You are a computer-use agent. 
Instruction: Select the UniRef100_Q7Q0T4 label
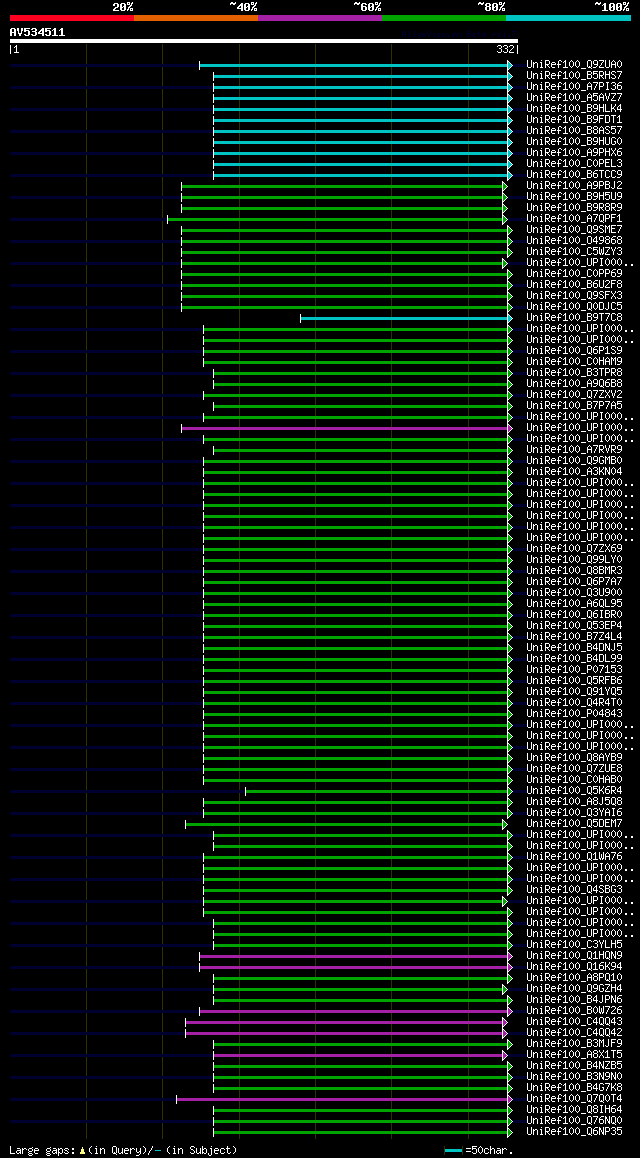pos(574,1100)
